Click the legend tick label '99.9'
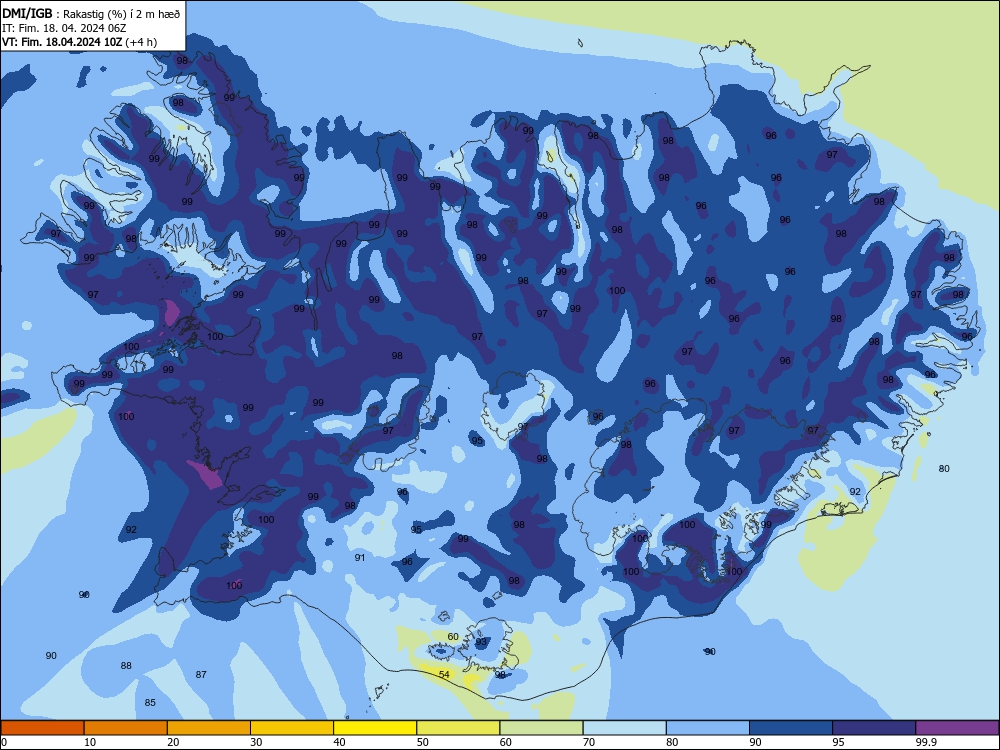This screenshot has height=750, width=1000. (x=925, y=742)
